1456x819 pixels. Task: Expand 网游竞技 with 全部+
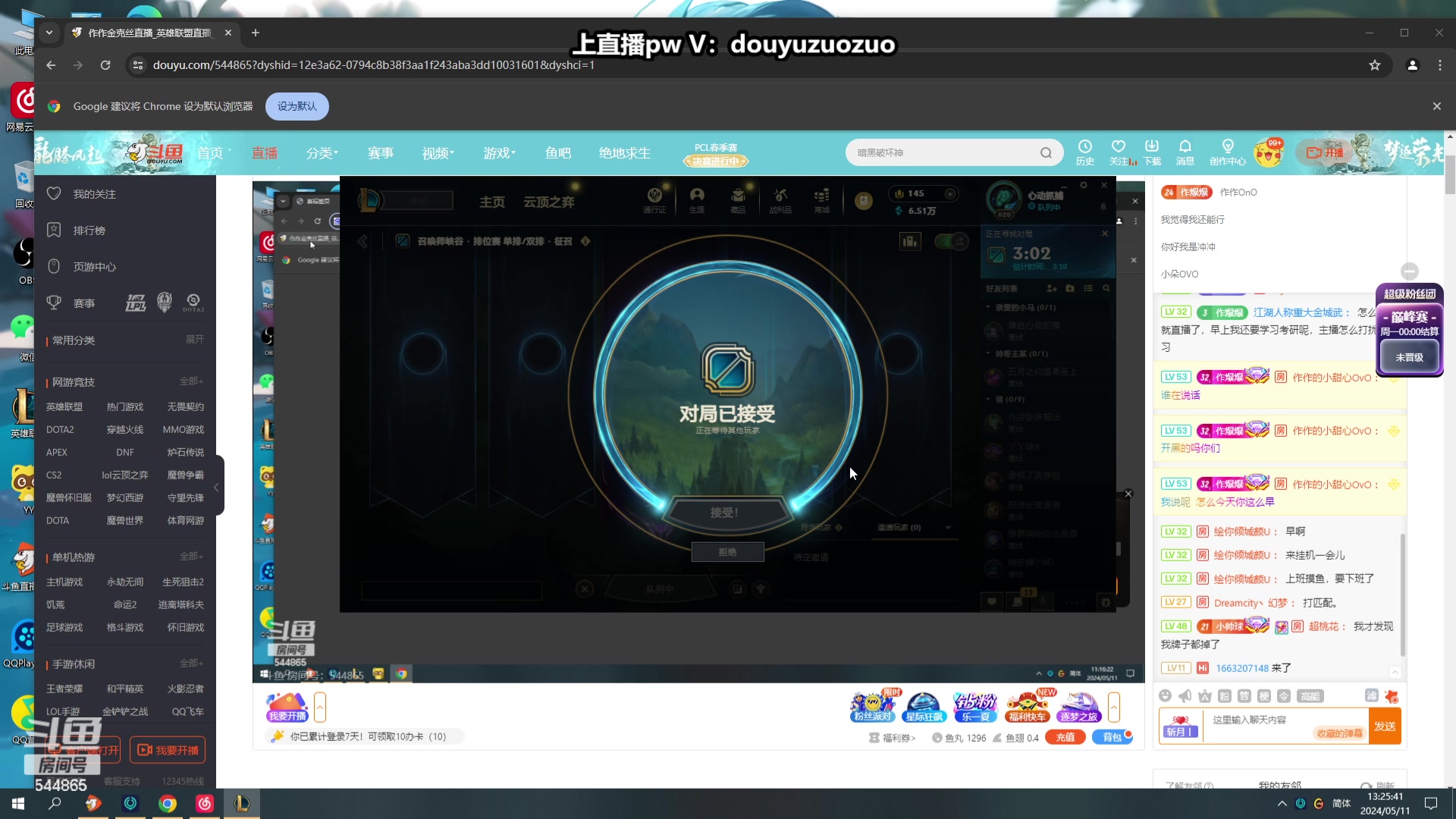190,381
